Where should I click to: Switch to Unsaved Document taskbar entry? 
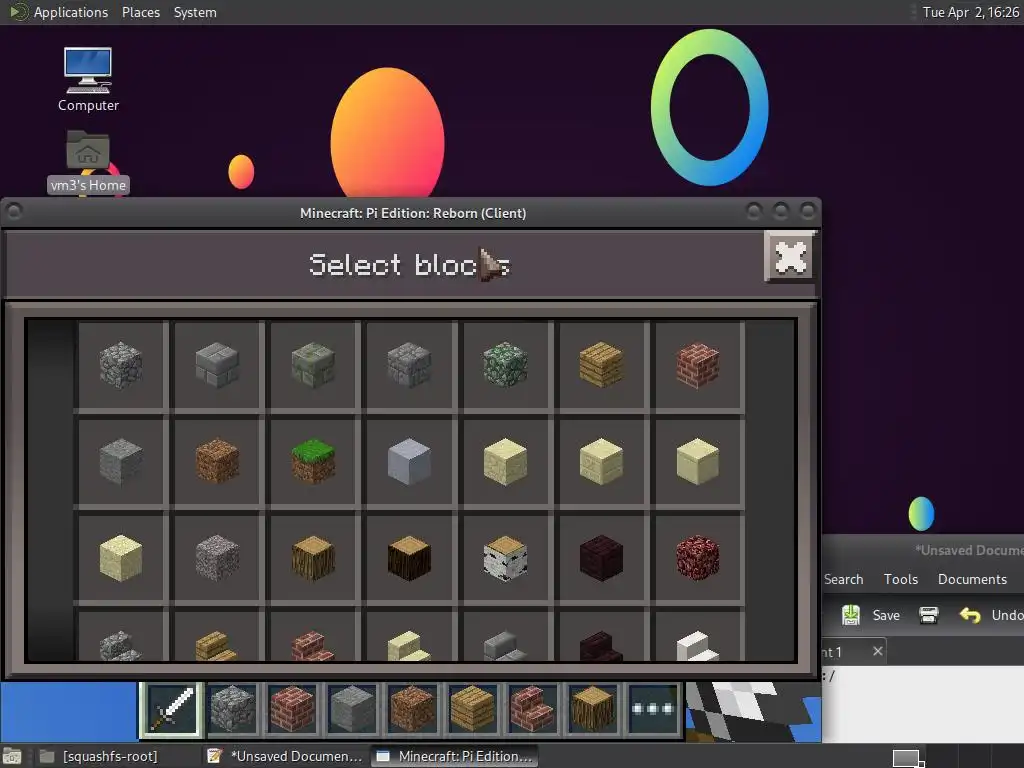click(285, 756)
